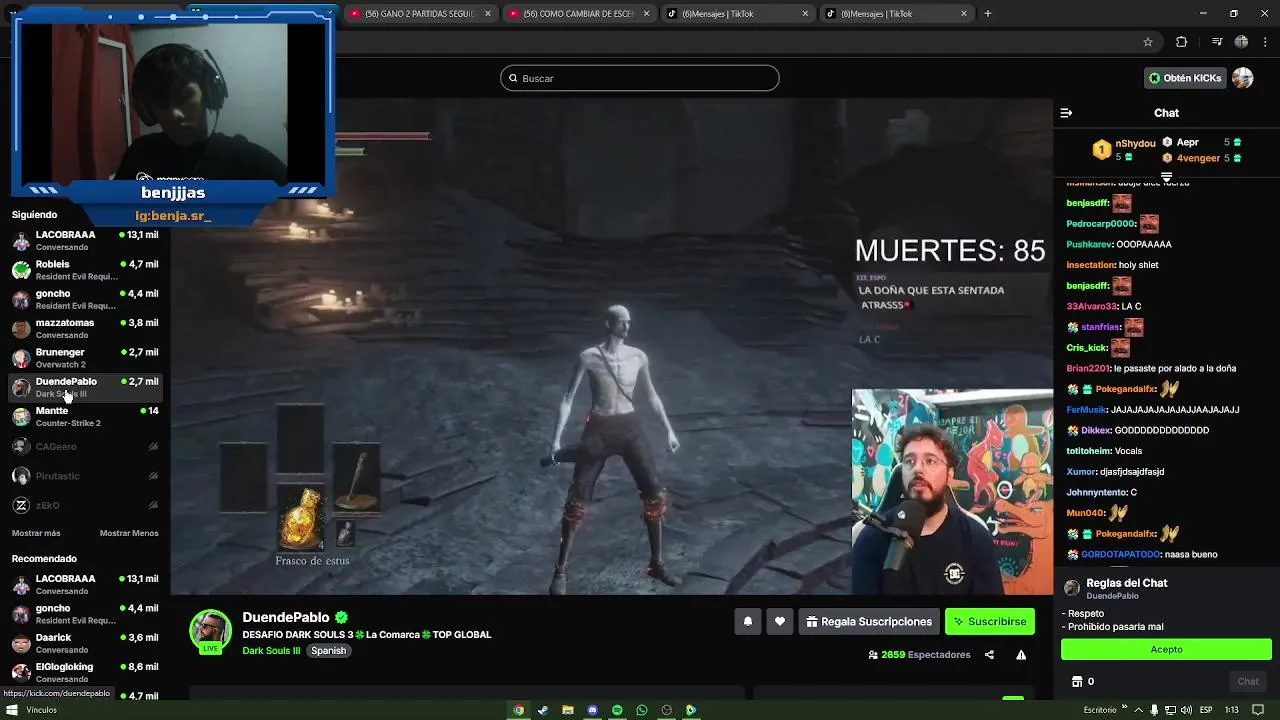Open WhatsApp from the taskbar
The image size is (1280, 720).
(x=642, y=710)
